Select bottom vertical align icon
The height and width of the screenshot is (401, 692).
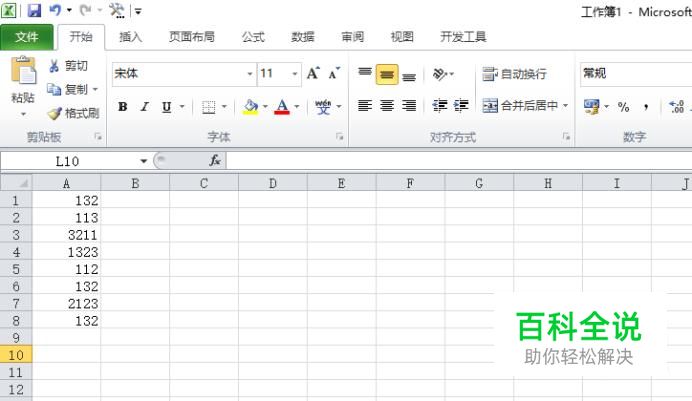click(x=409, y=76)
